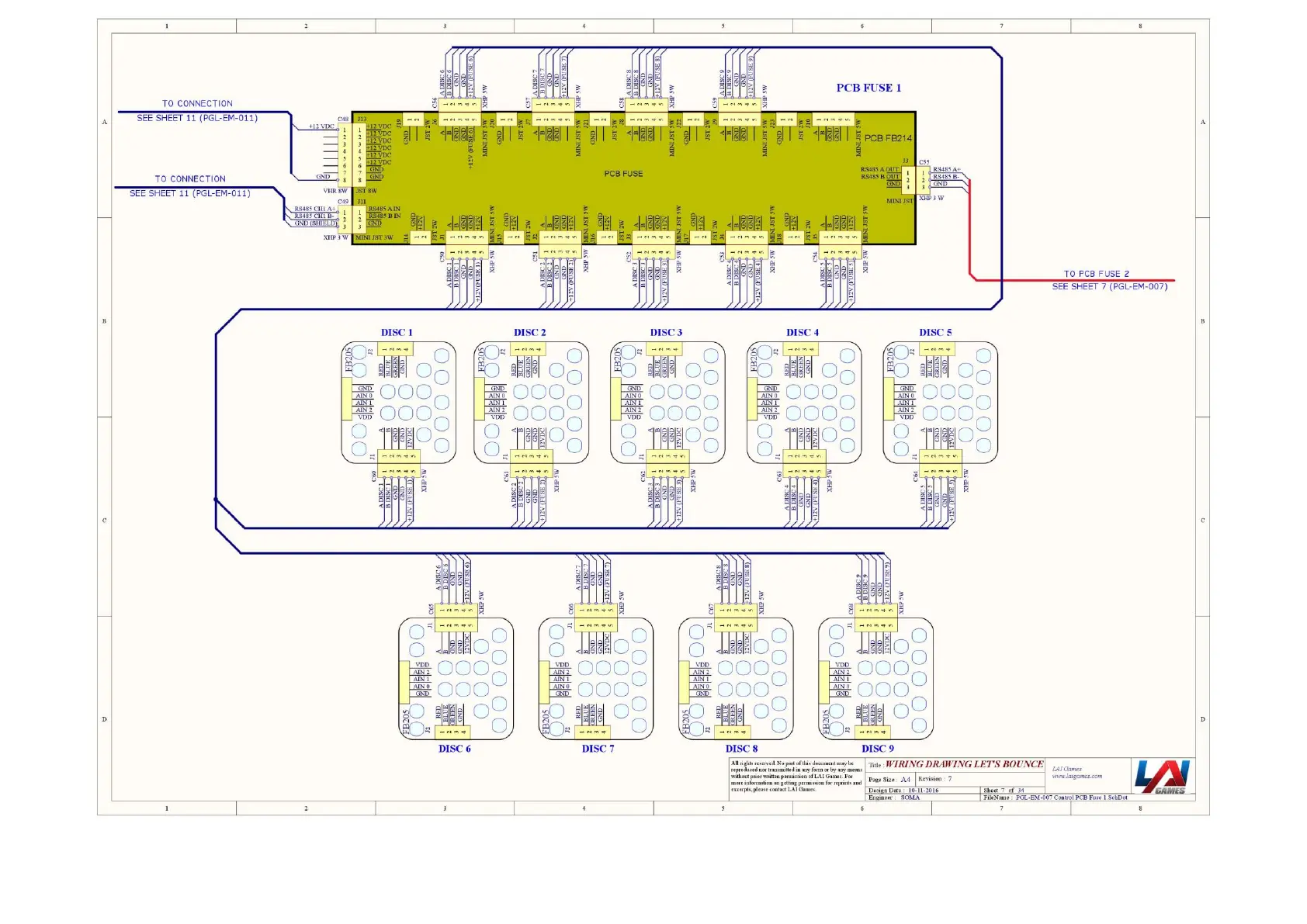Click the DISC 9 board symbol
The height and width of the screenshot is (924, 1307).
coord(875,679)
